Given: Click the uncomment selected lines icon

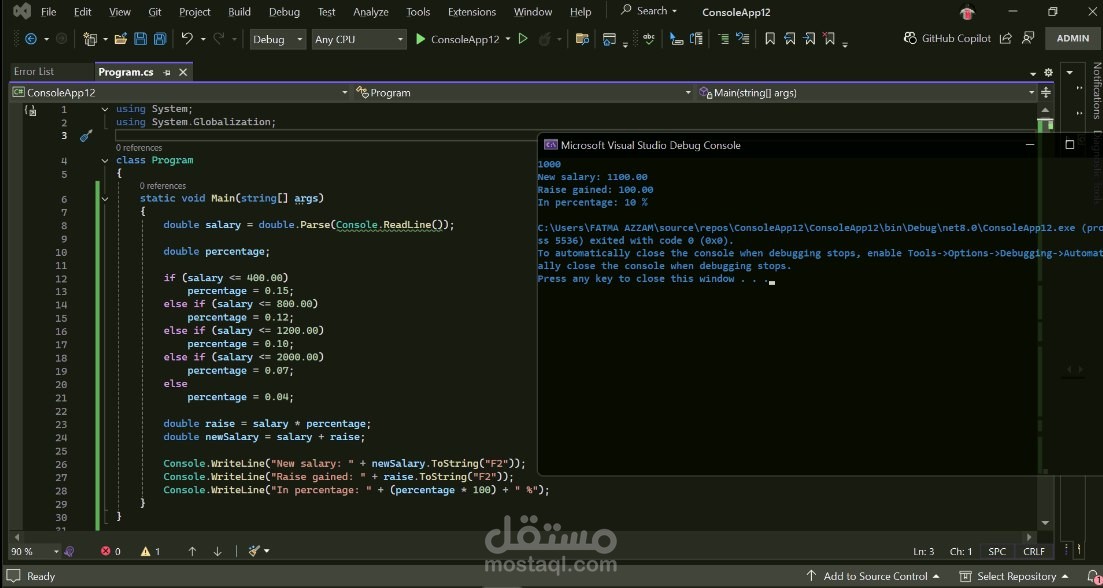Looking at the screenshot, I should click(742, 39).
